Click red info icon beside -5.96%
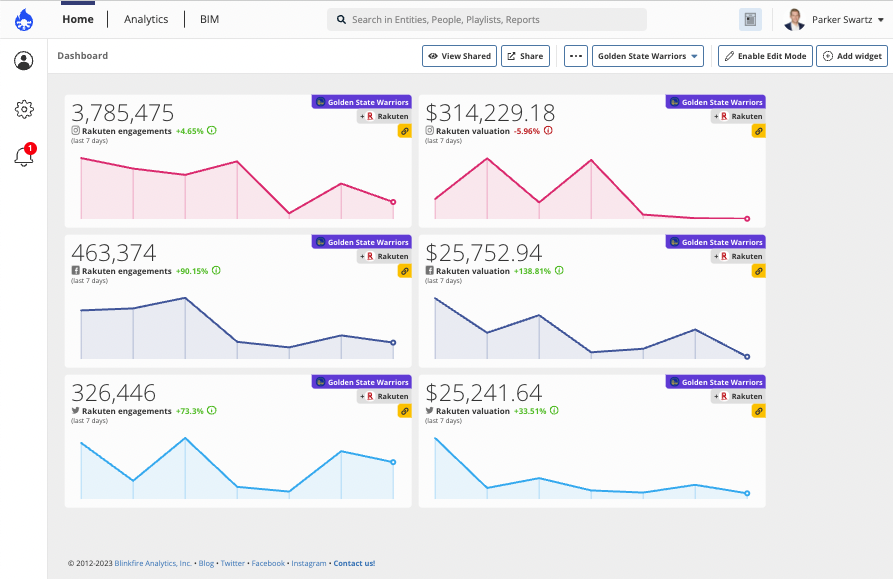 [548, 130]
